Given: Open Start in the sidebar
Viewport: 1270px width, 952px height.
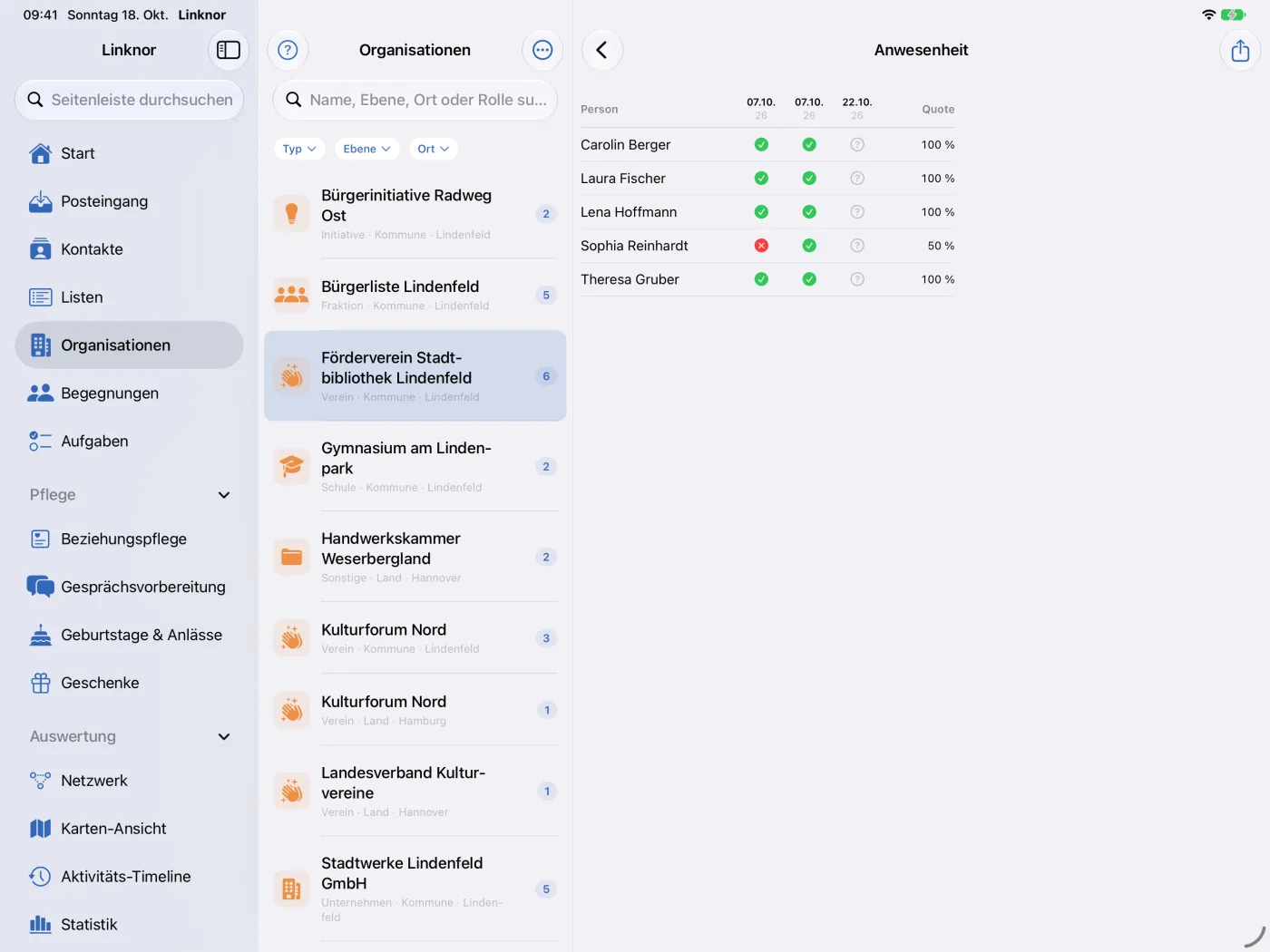Looking at the screenshot, I should [x=129, y=153].
